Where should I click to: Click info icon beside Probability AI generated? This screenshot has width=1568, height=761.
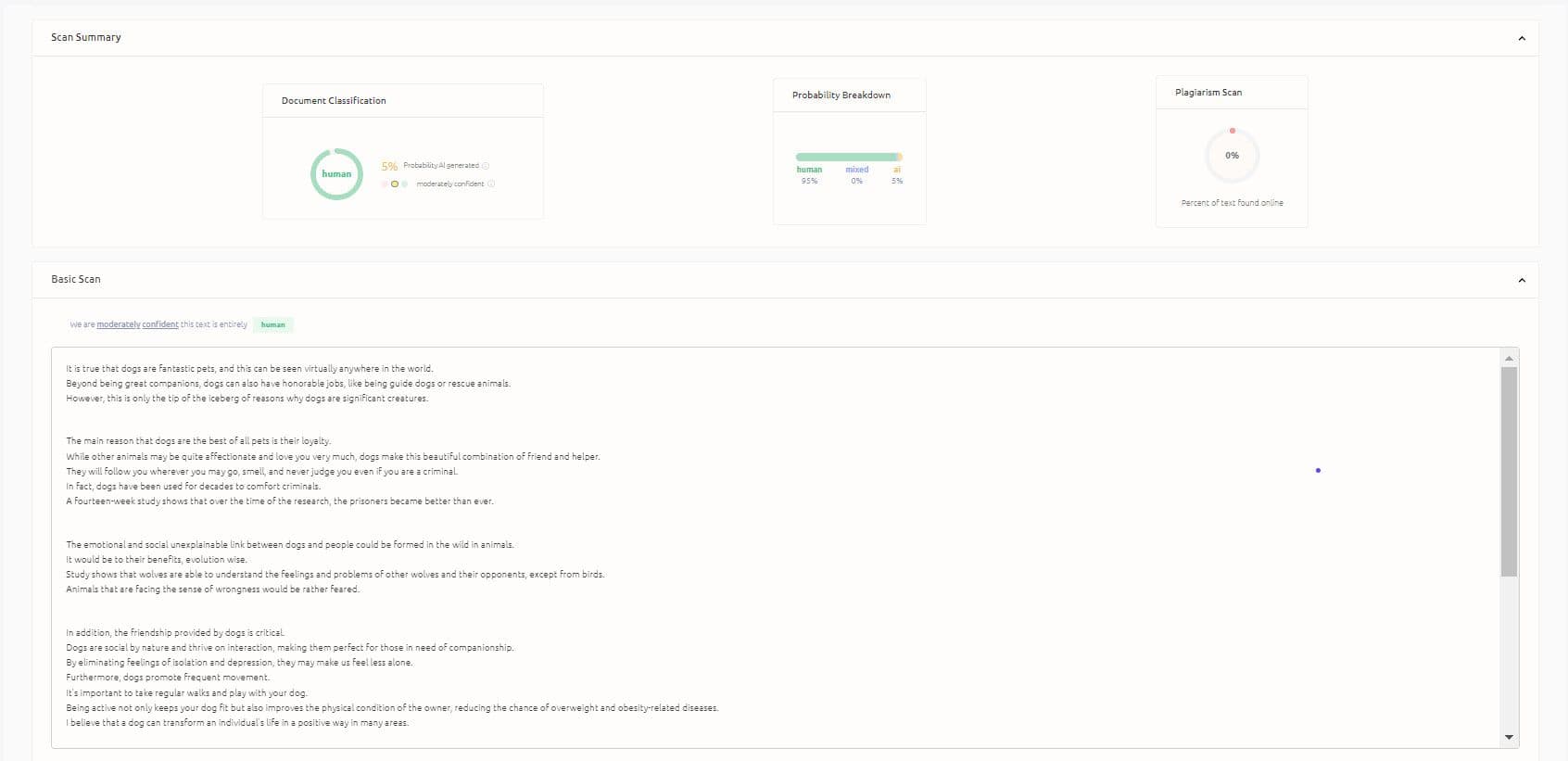click(x=486, y=166)
